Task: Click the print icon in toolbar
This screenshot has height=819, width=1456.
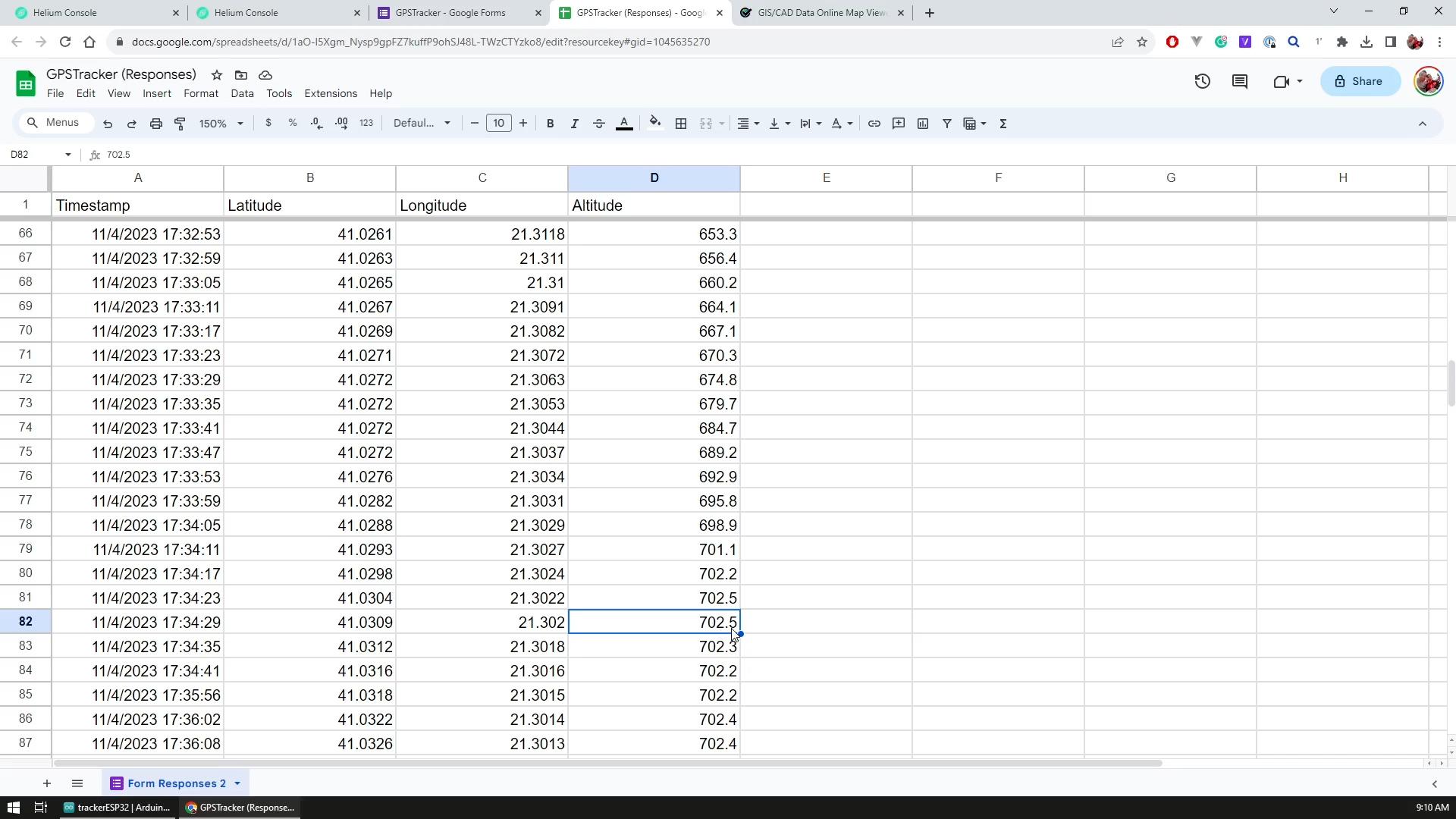Action: (156, 123)
